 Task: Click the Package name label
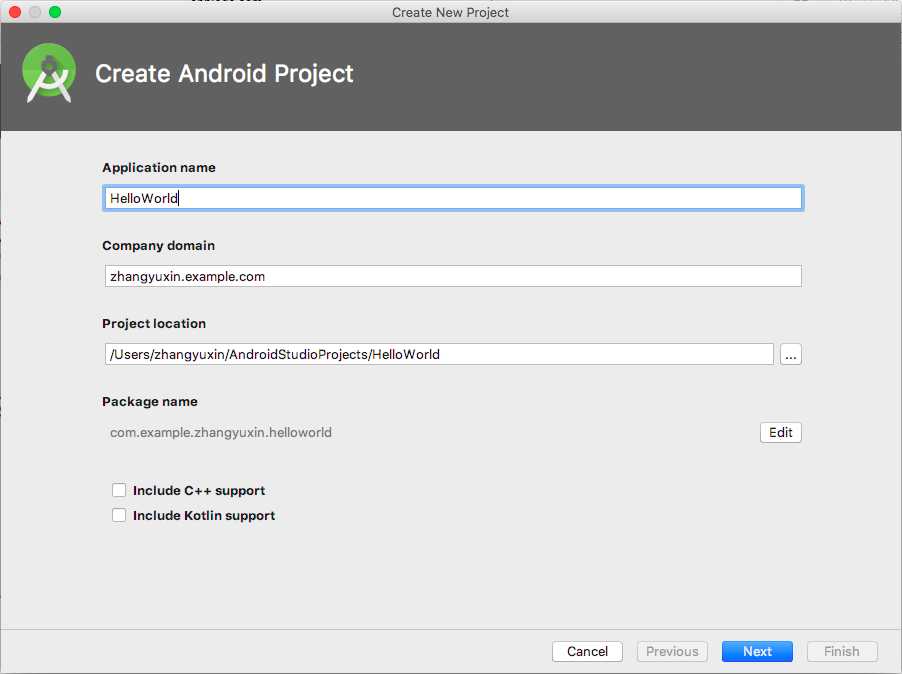150,401
